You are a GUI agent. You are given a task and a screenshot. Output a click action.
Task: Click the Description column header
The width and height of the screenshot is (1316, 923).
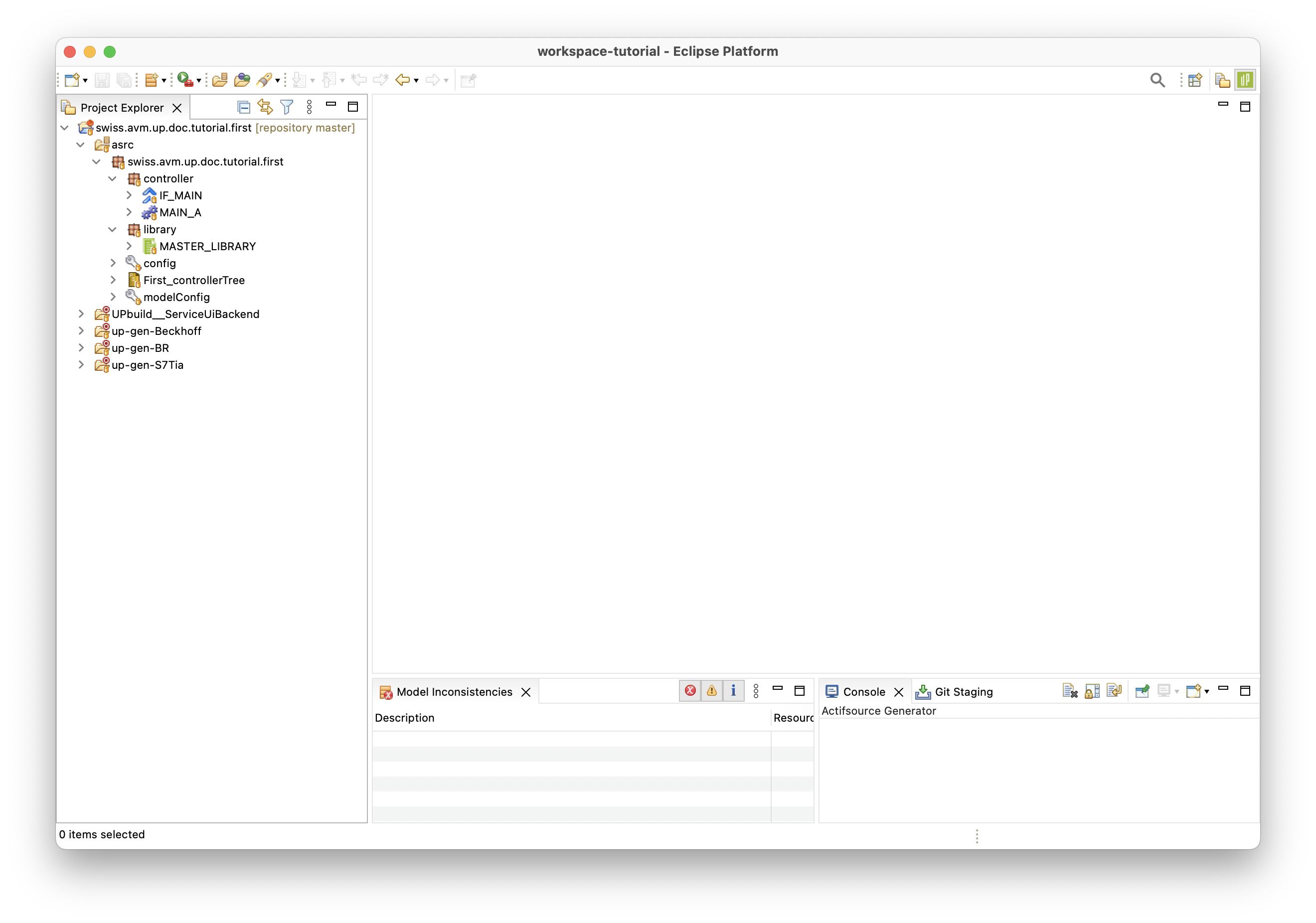pyautogui.click(x=405, y=718)
